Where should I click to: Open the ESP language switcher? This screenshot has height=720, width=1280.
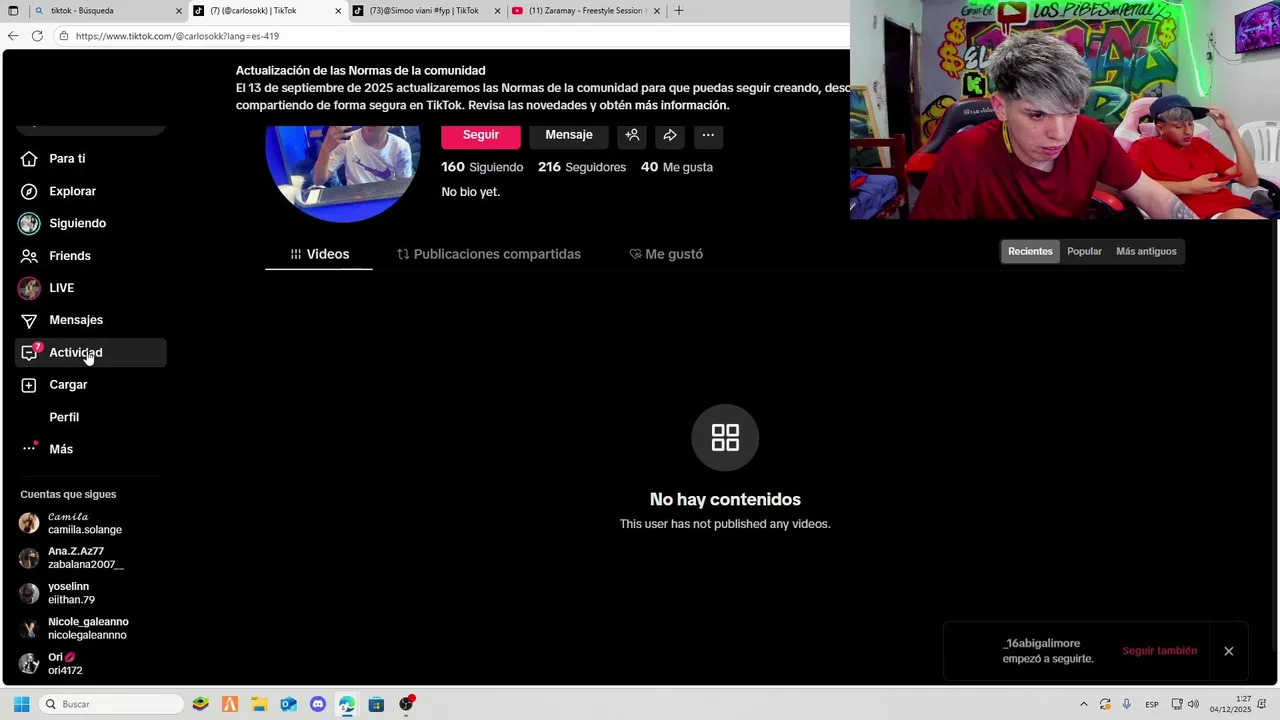1152,704
